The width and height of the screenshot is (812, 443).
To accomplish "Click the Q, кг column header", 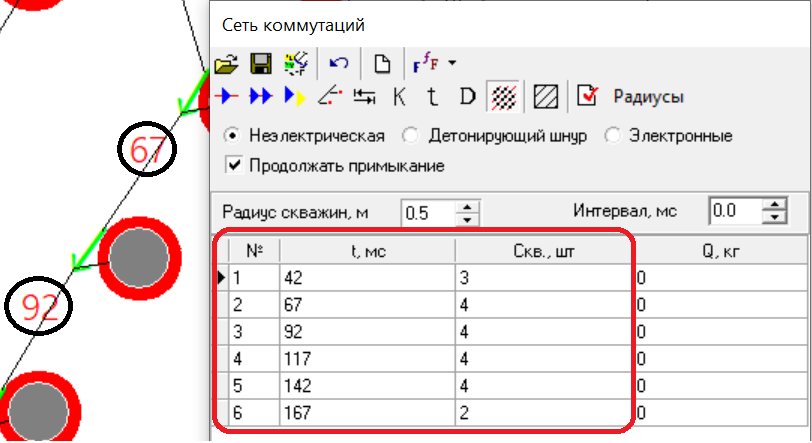I will click(721, 251).
